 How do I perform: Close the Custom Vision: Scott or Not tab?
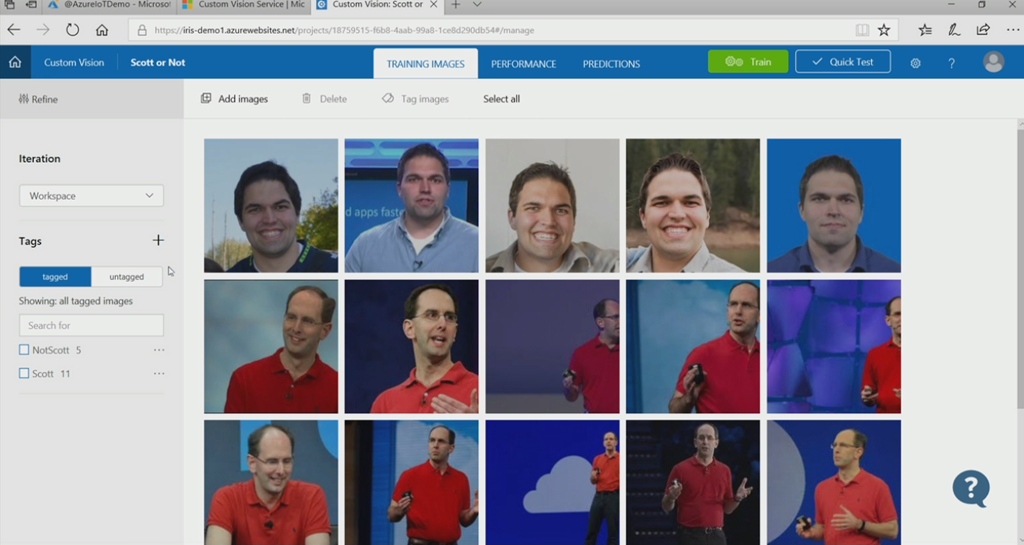[x=434, y=5]
